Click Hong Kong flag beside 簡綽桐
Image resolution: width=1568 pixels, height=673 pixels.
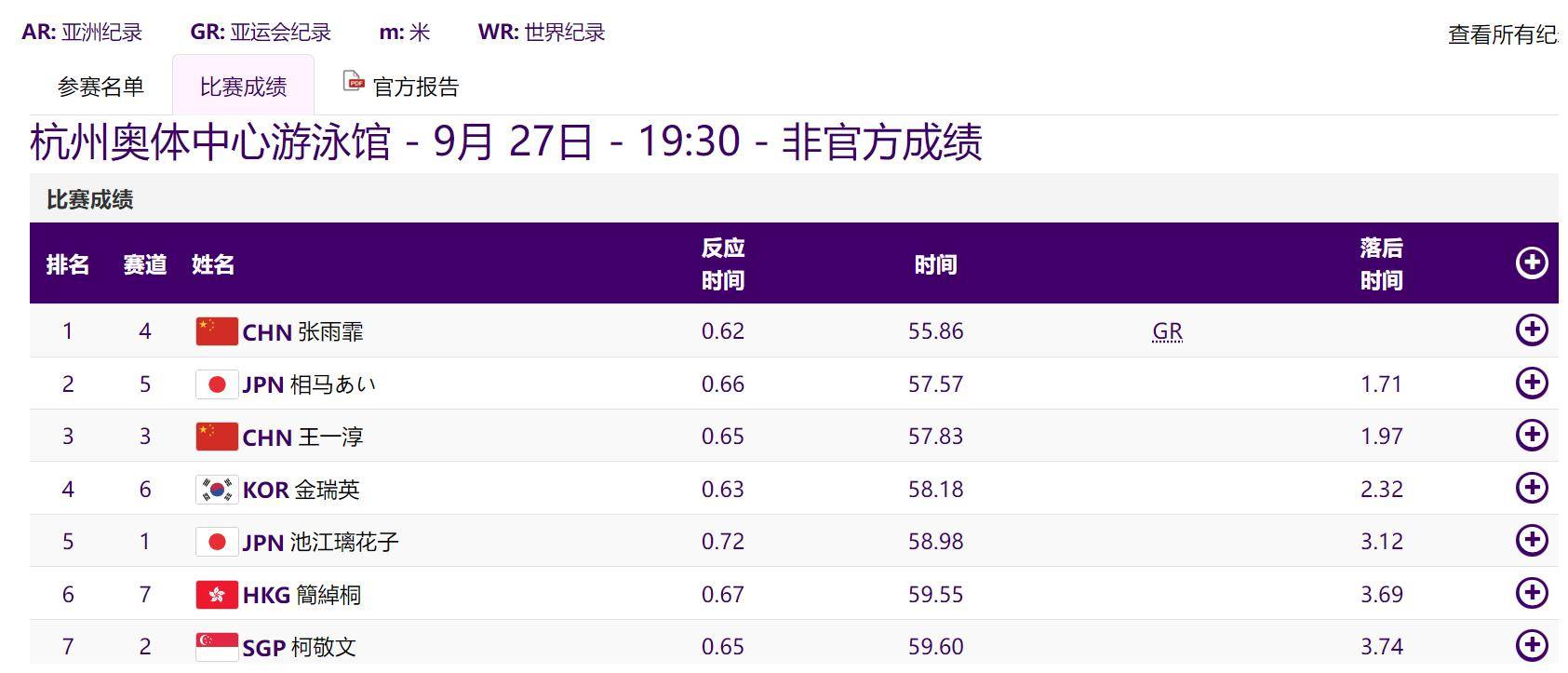pyautogui.click(x=217, y=595)
